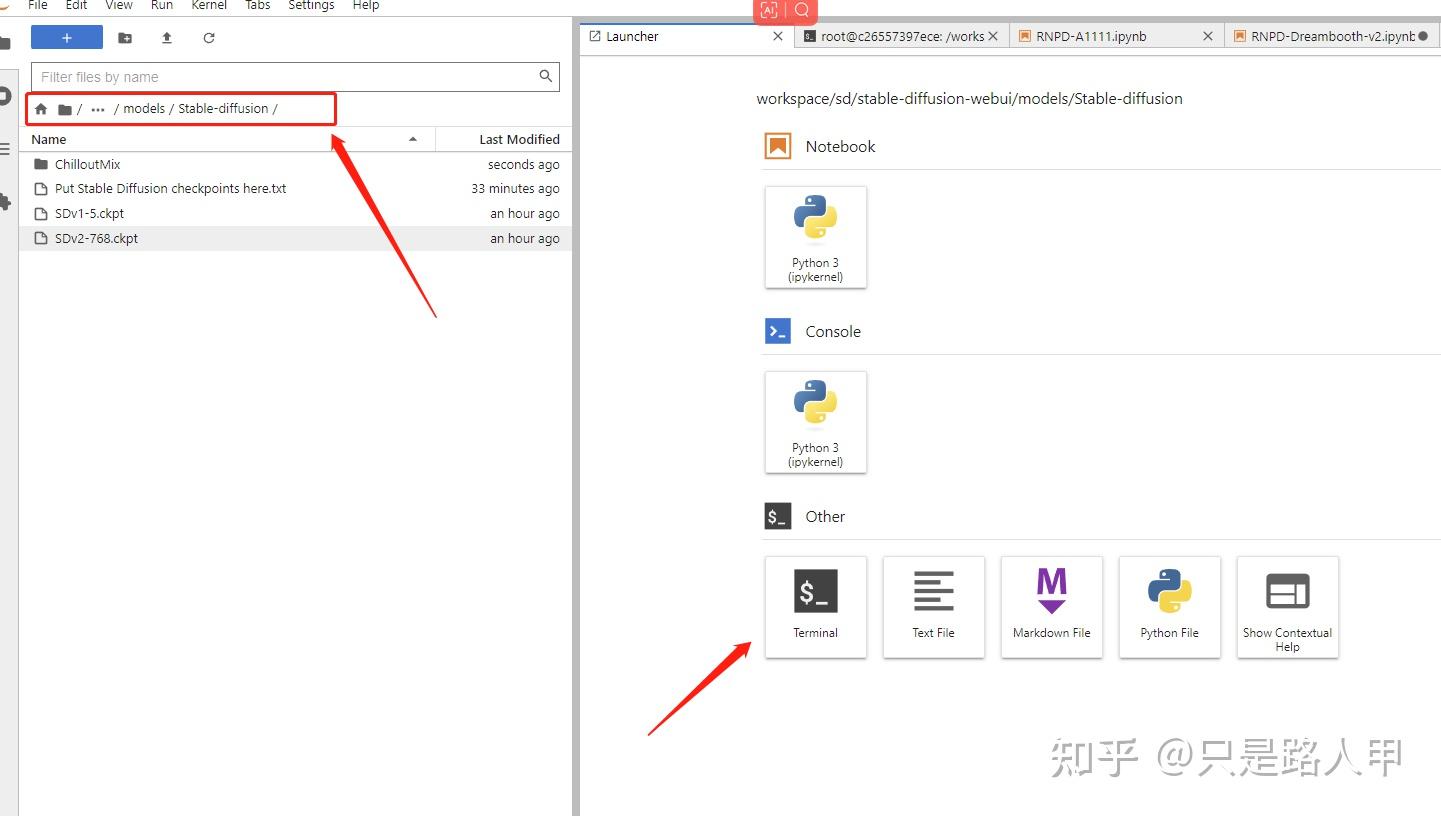Create a new folder with the toolbar icon
This screenshot has width=1441, height=816.
pyautogui.click(x=125, y=38)
